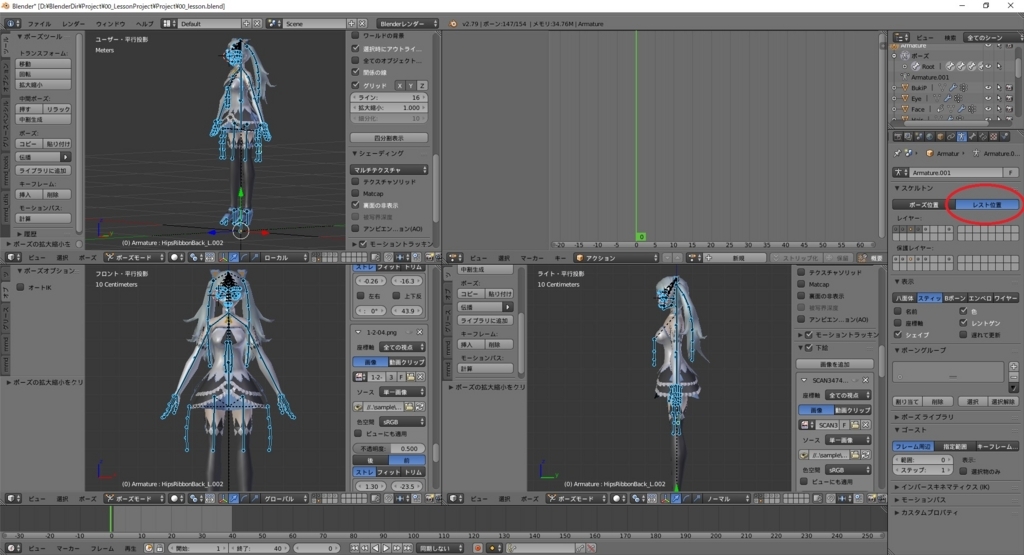
Task: Adjust the 拡大縮小 1.000 grid scale field
Action: click(389, 108)
